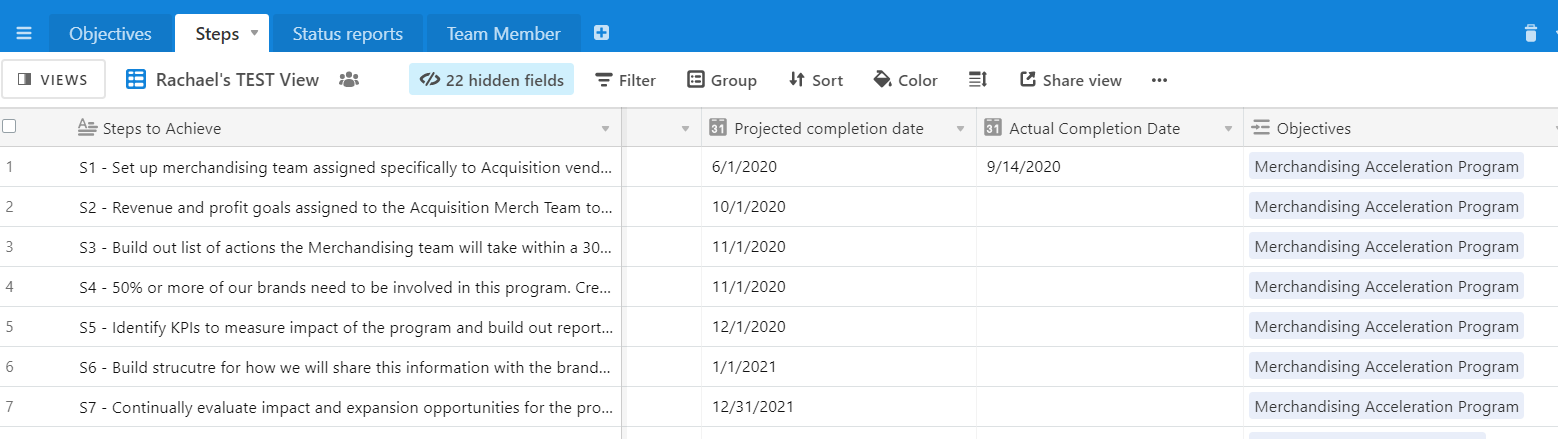This screenshot has width=1558, height=439.
Task: Click text field icon in Steps to Achieve header
Action: [87, 128]
